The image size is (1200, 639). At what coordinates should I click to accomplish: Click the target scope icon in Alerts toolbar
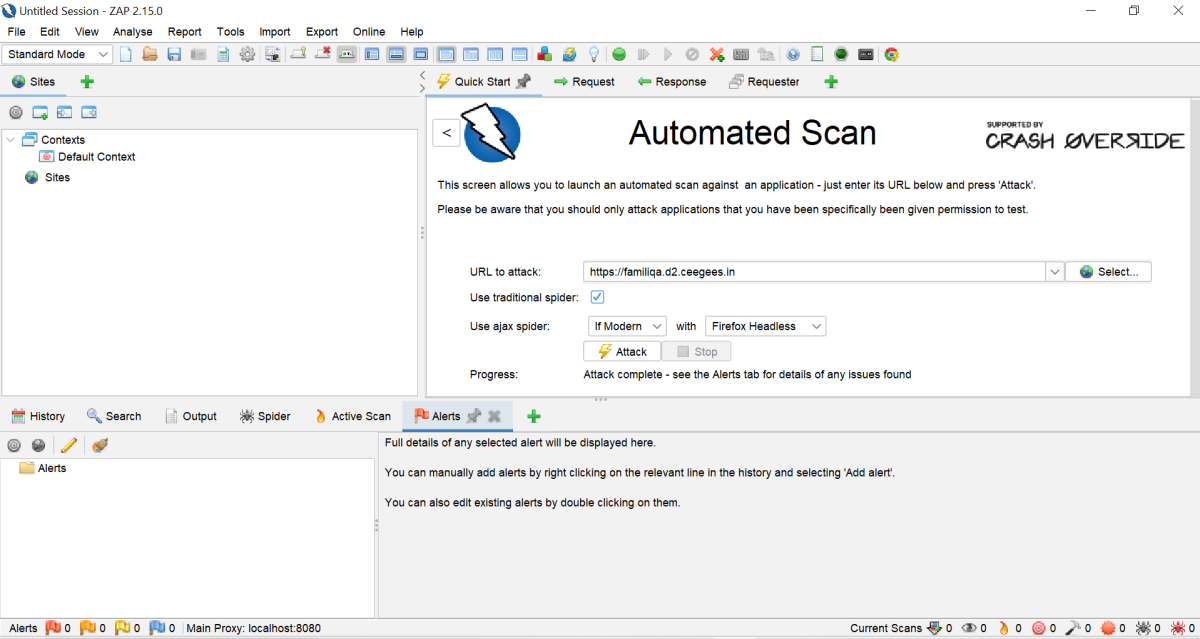(x=14, y=445)
